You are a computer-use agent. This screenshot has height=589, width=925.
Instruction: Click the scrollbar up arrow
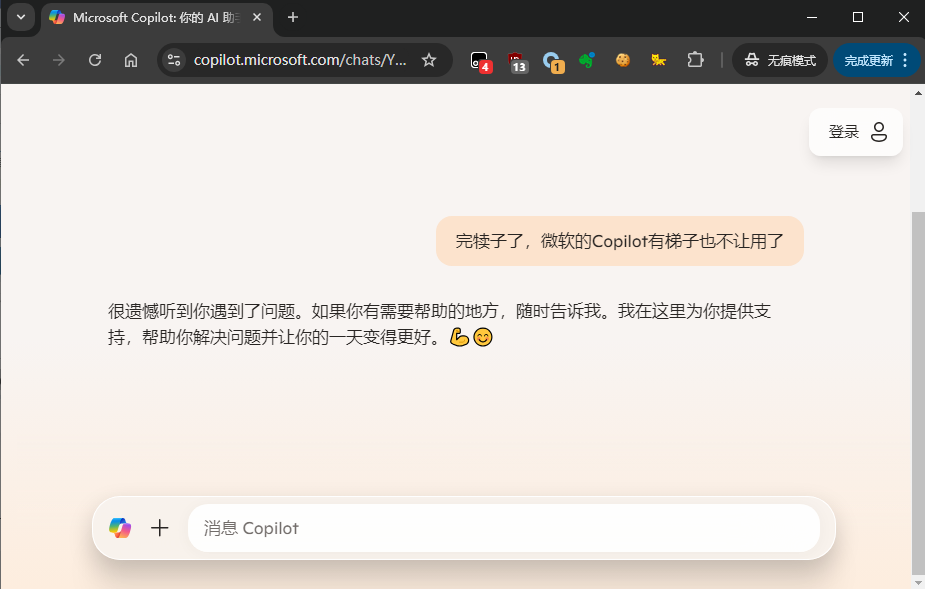[x=919, y=93]
